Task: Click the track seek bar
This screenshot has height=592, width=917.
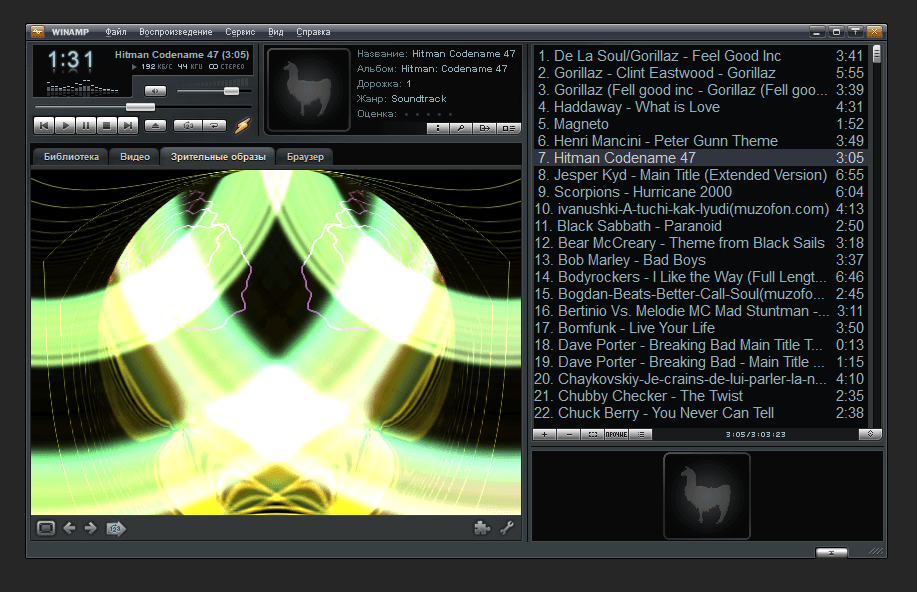Action: coord(143,107)
